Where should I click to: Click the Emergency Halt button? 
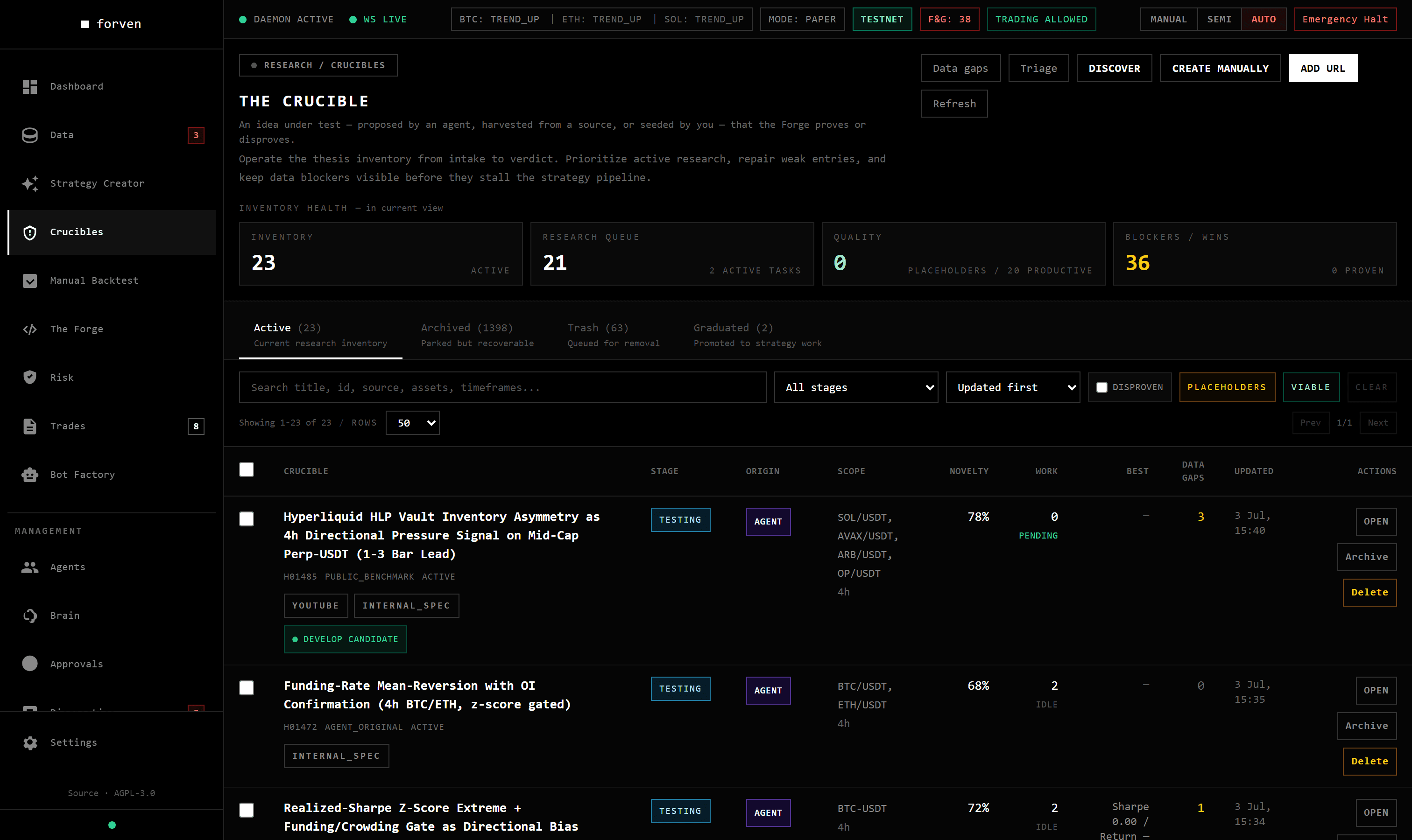point(1345,19)
